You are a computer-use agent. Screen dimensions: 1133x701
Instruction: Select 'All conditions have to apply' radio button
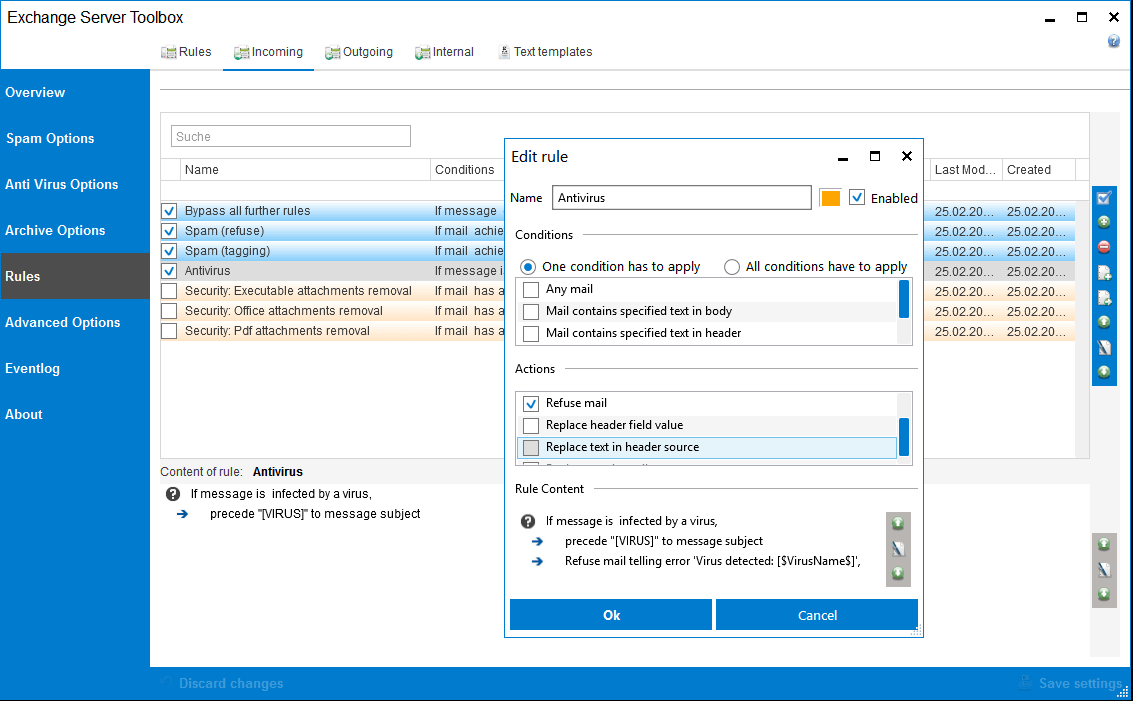pyautogui.click(x=732, y=267)
